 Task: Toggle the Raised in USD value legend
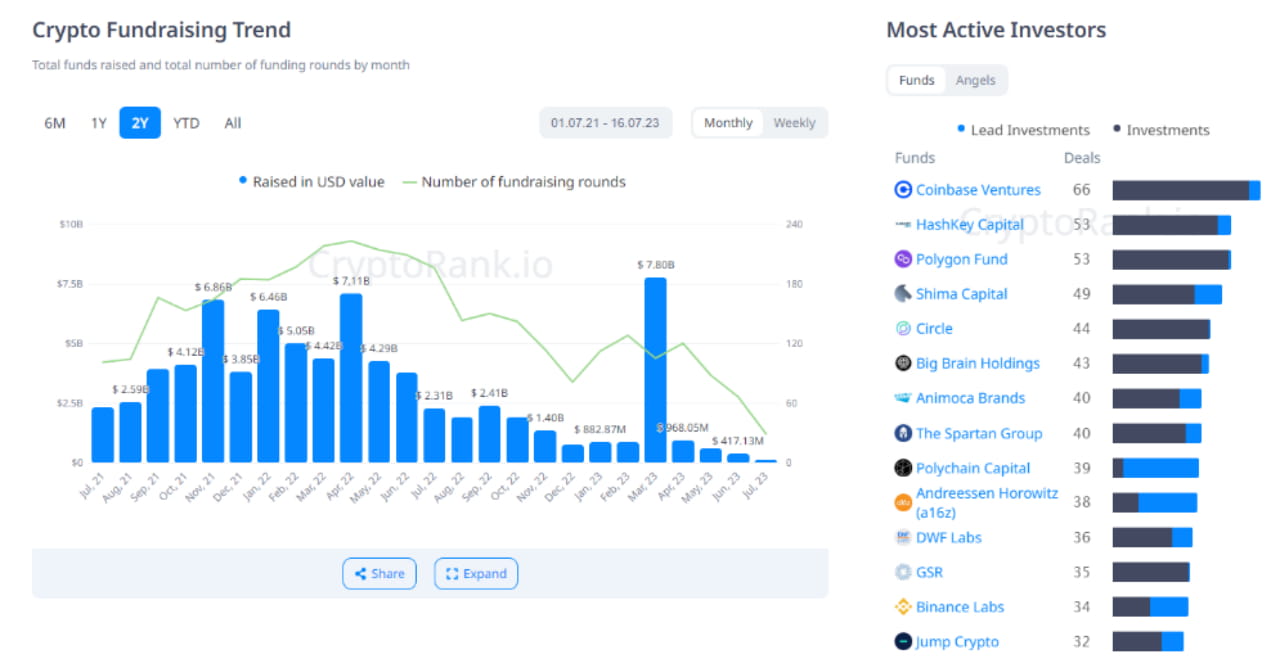313,181
